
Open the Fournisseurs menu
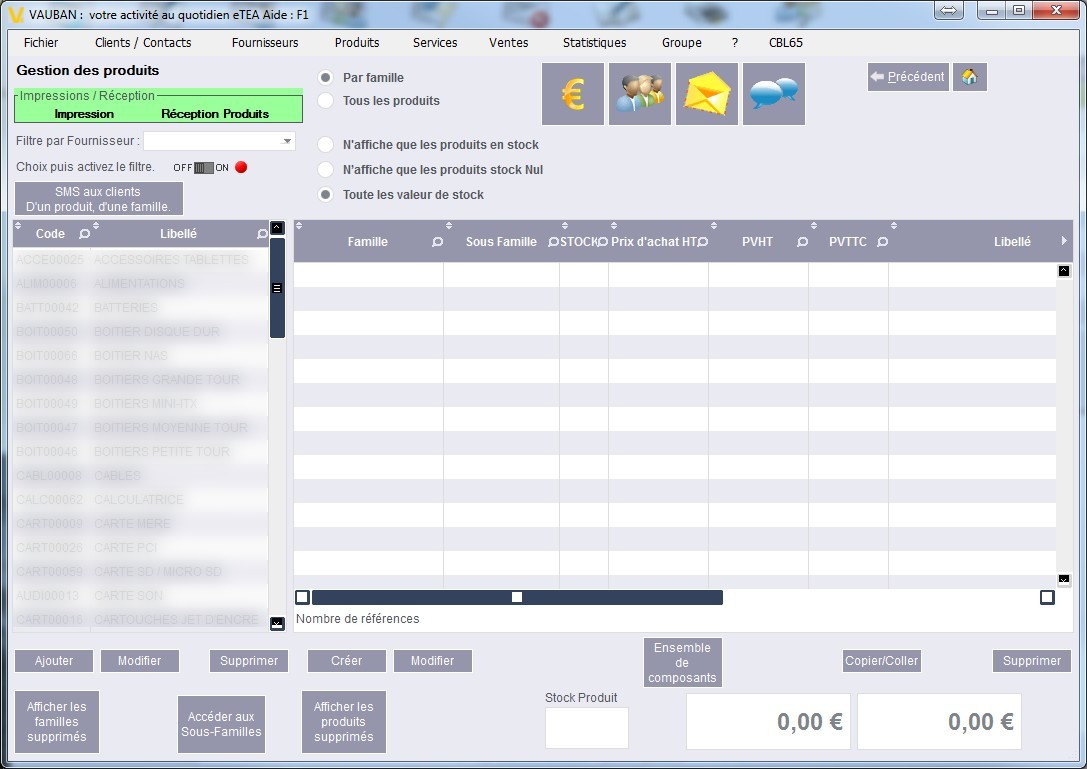[265, 43]
